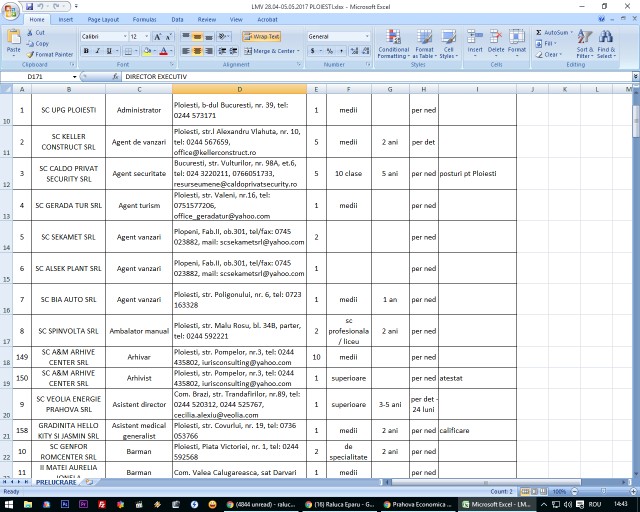Align cell text right
Screen dimensions: 640x512
[209, 51]
